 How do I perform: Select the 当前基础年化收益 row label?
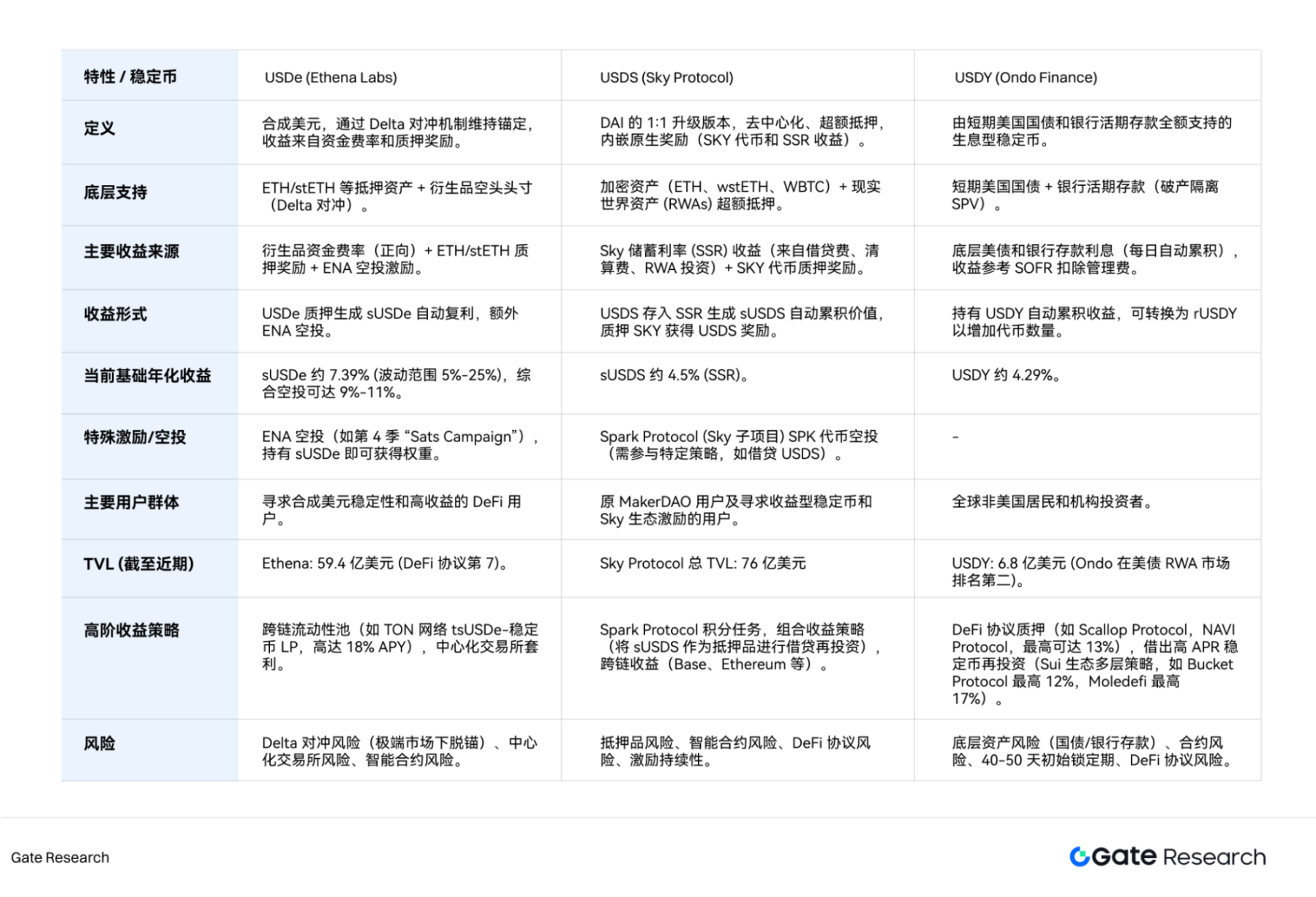[147, 376]
